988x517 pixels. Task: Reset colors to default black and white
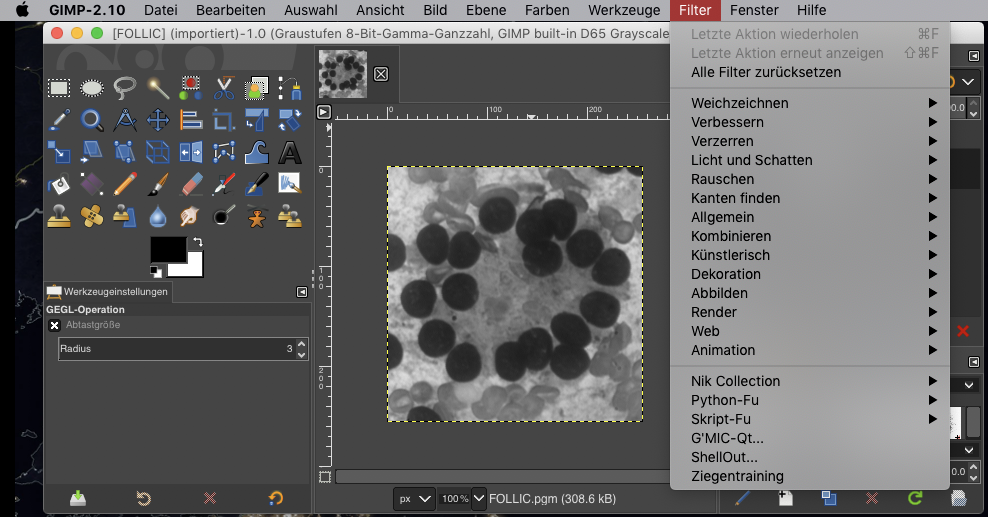(156, 271)
